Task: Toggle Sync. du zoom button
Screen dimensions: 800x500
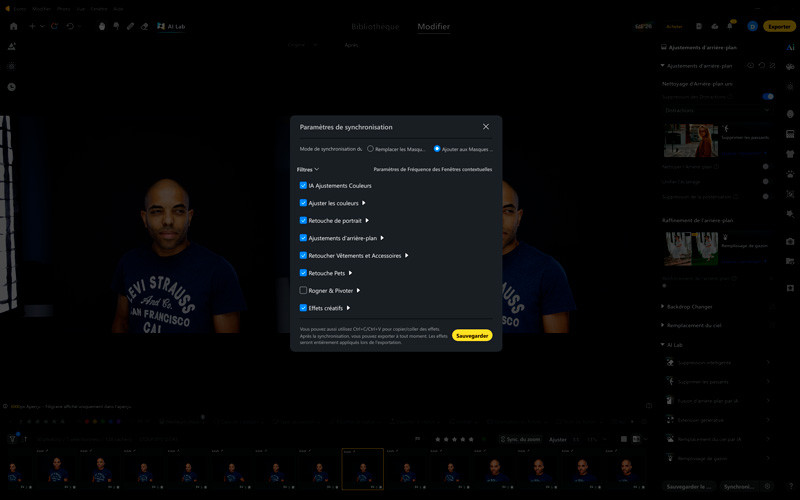Action: pyautogui.click(x=520, y=439)
